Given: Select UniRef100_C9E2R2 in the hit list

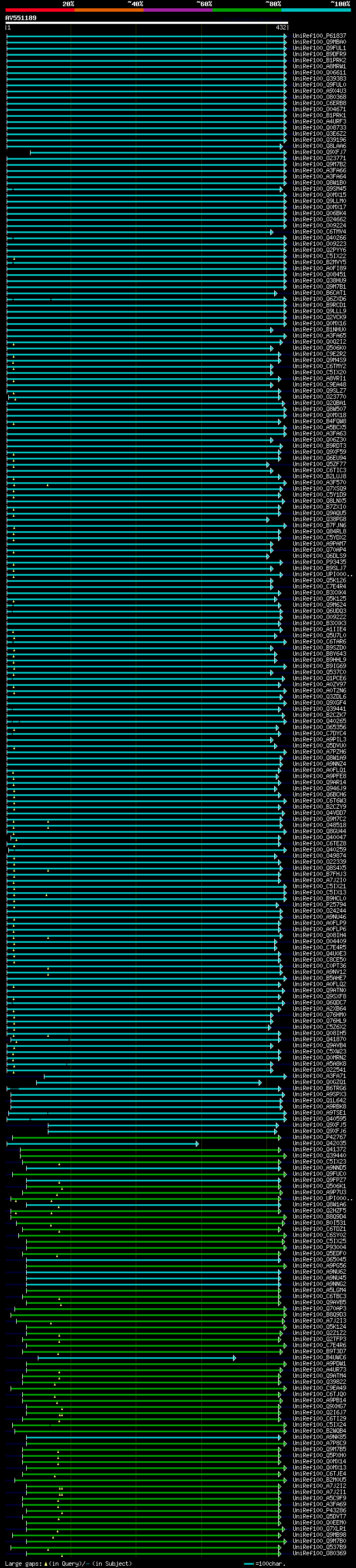Looking at the screenshot, I should point(319,354).
